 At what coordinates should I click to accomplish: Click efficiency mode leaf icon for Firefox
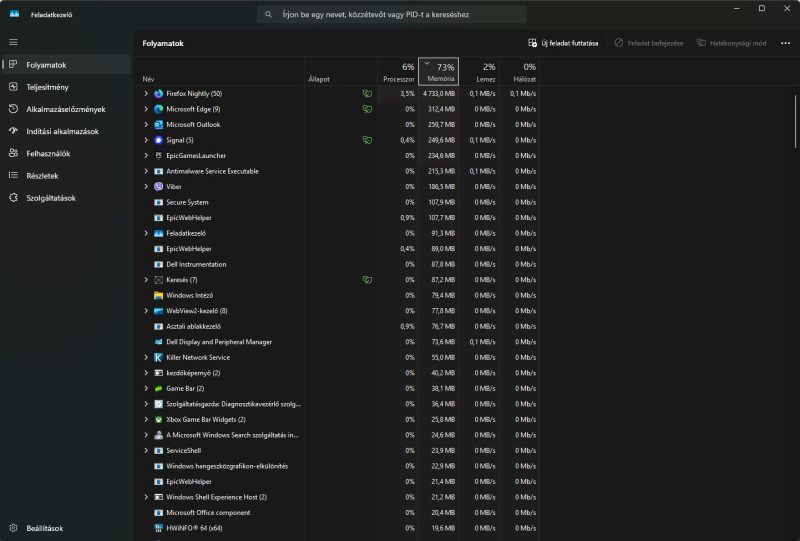(368, 93)
